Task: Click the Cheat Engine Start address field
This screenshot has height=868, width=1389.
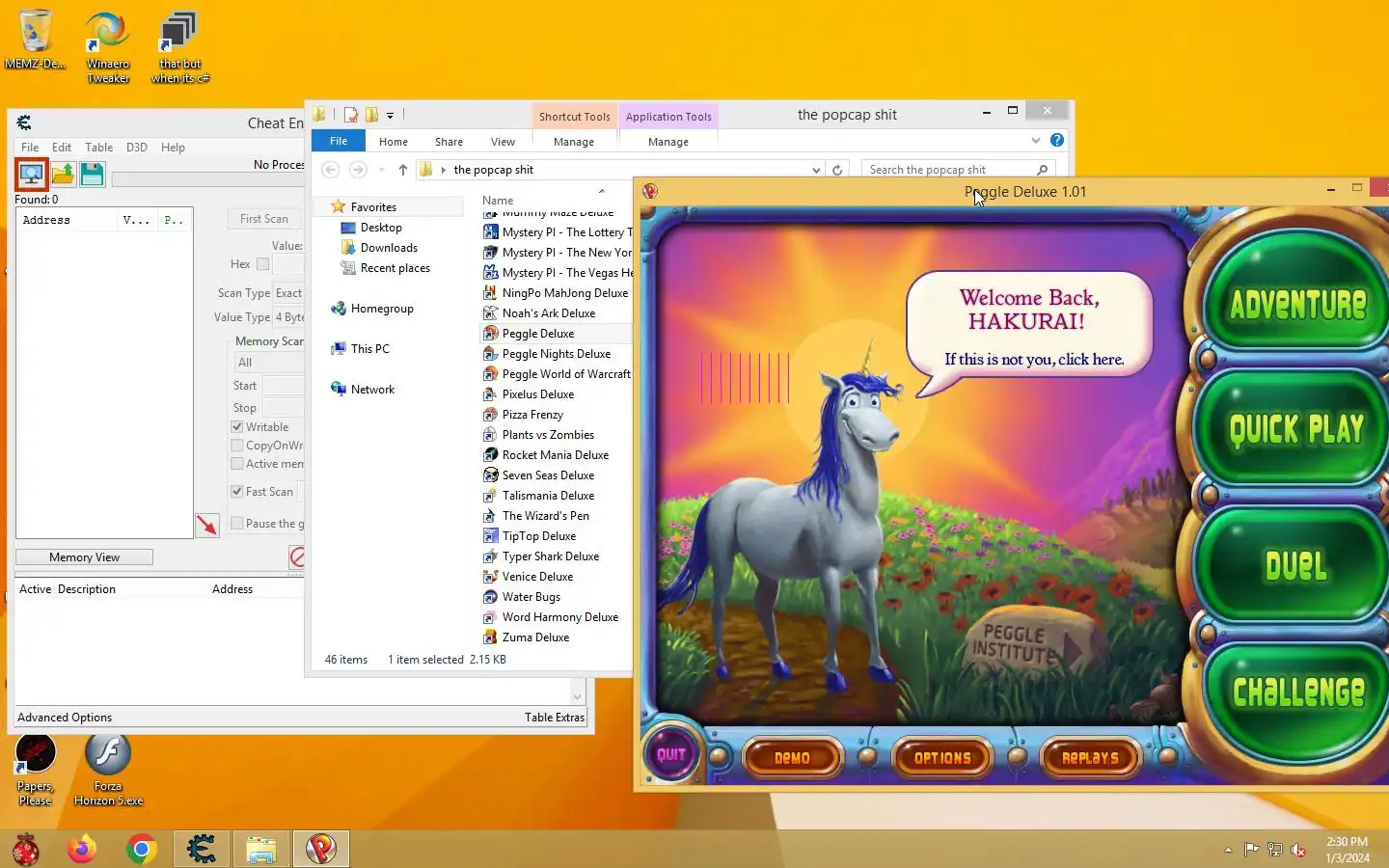Action: (x=284, y=386)
